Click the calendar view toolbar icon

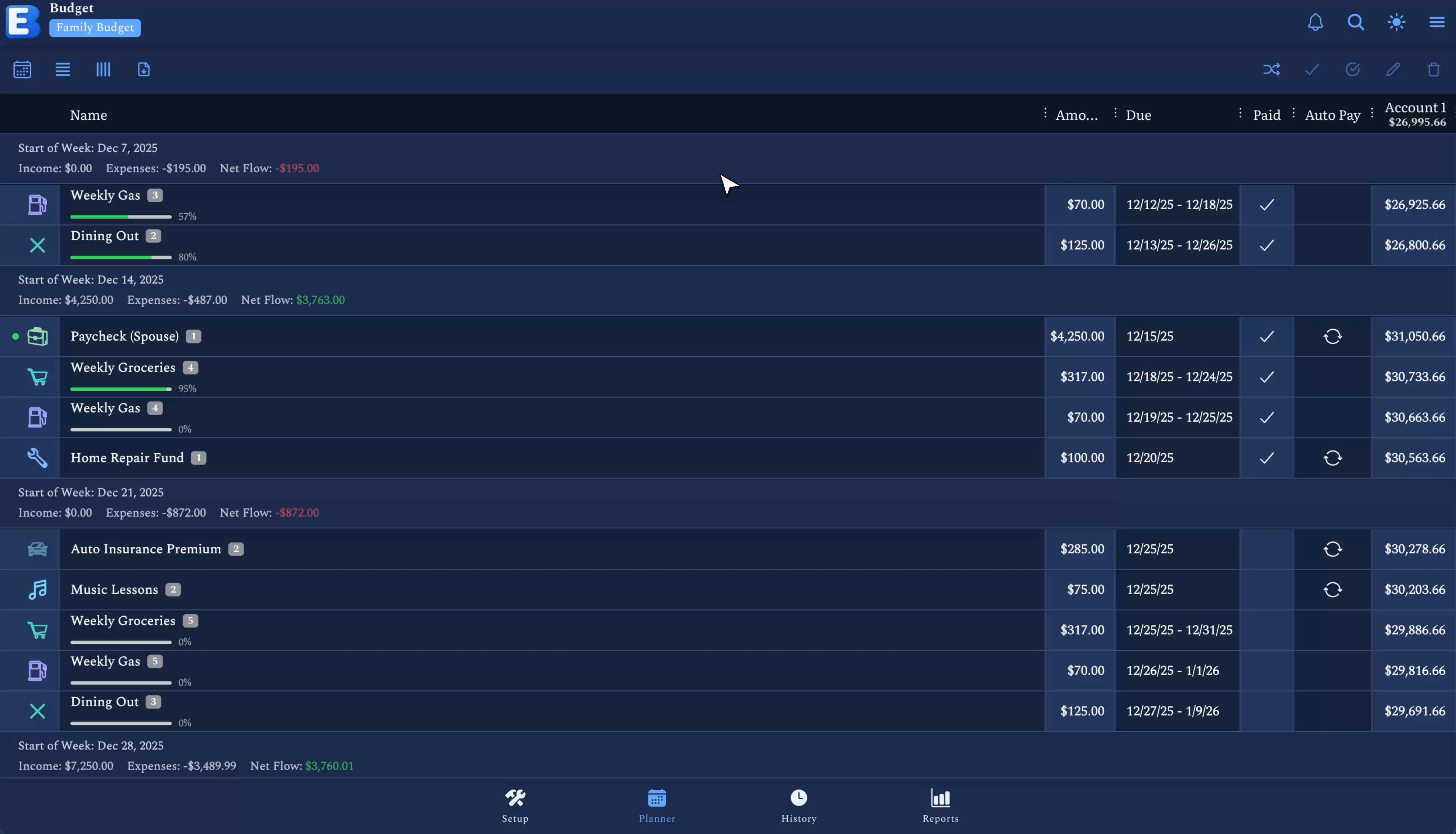point(22,69)
